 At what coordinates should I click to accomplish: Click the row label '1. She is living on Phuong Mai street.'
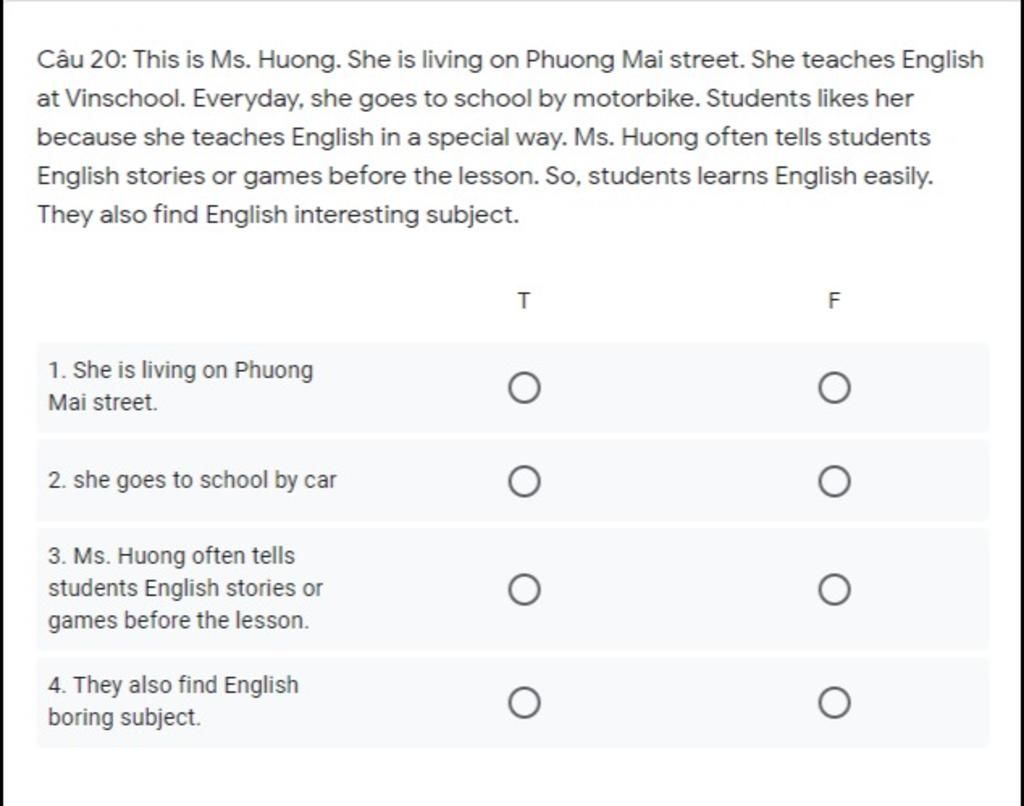click(x=180, y=386)
